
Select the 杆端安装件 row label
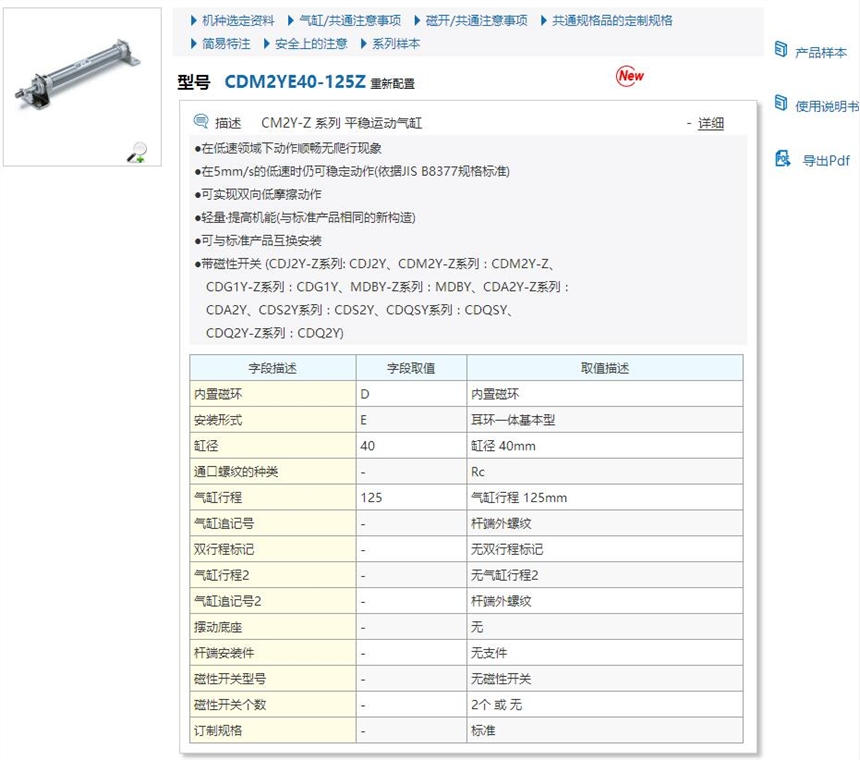[273, 653]
